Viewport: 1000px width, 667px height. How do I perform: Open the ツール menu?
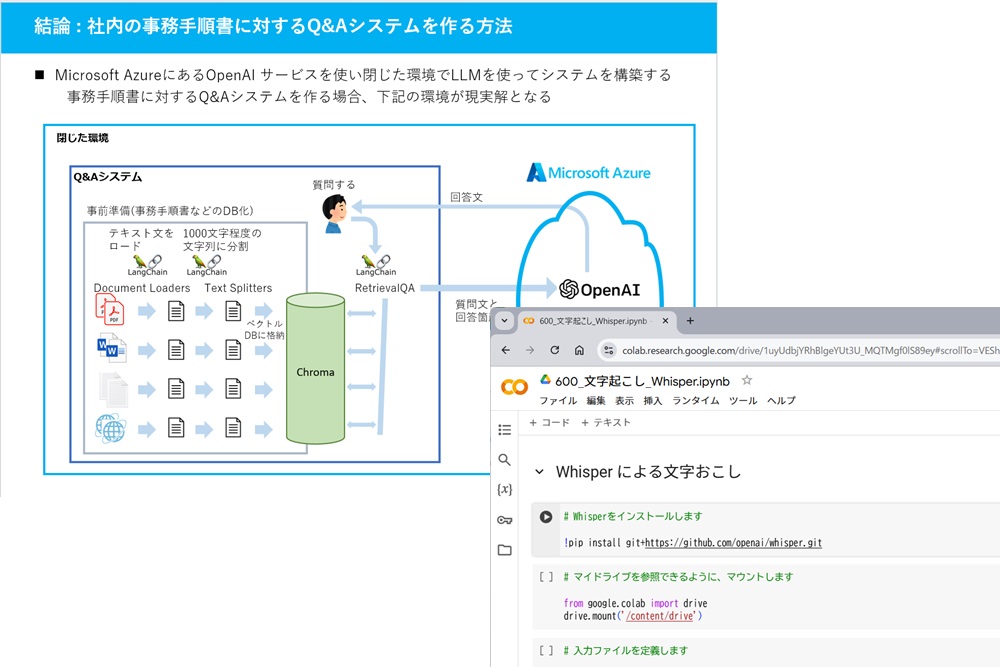coord(743,400)
